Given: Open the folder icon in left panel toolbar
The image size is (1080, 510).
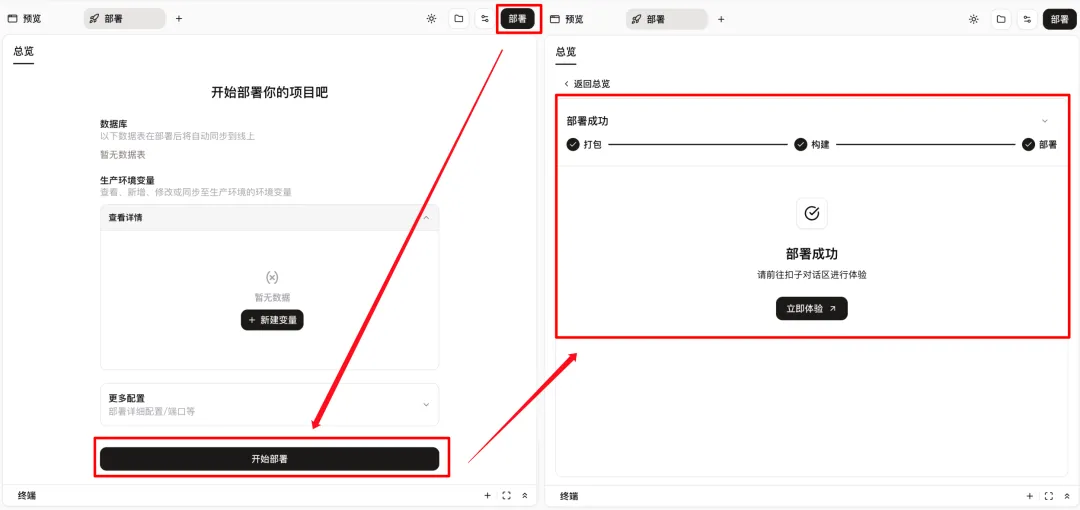Looking at the screenshot, I should 458,19.
